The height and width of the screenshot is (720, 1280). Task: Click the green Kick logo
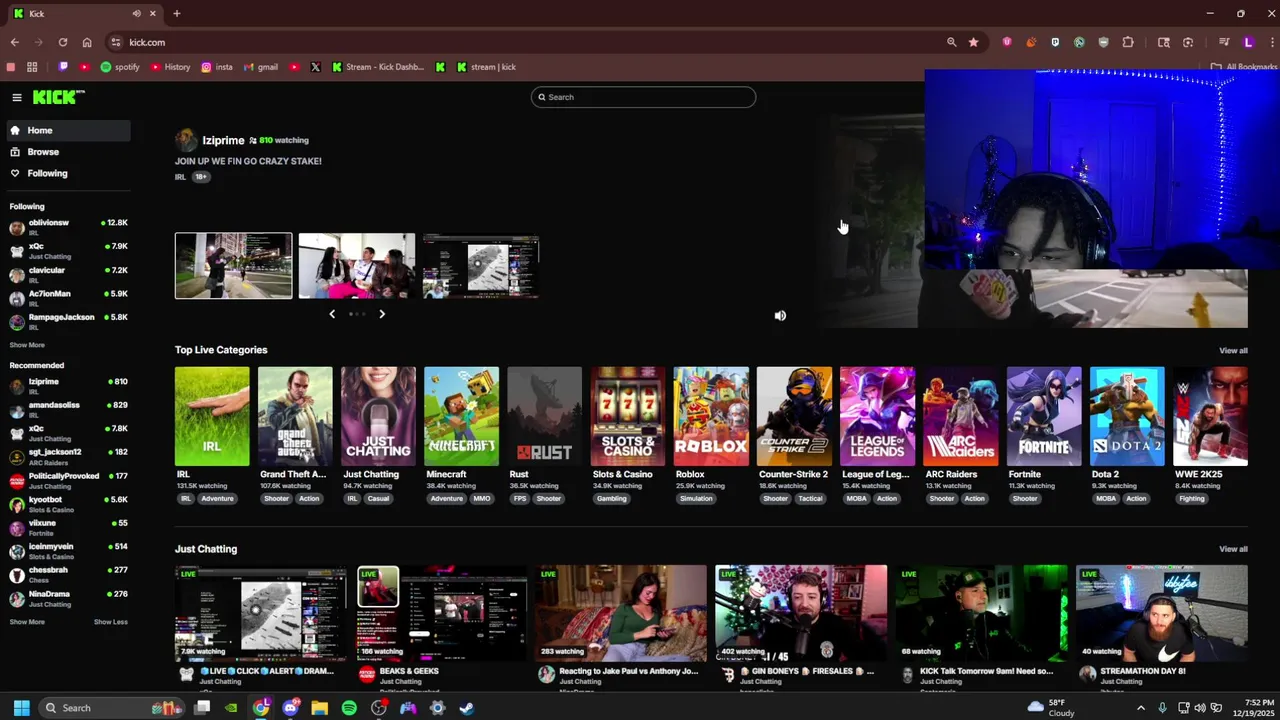[x=58, y=97]
